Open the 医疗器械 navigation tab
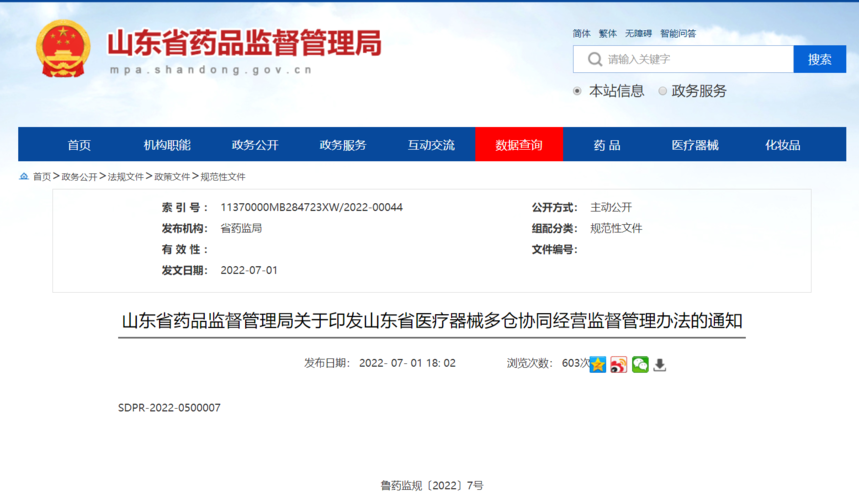859x502 pixels. pyautogui.click(x=695, y=145)
